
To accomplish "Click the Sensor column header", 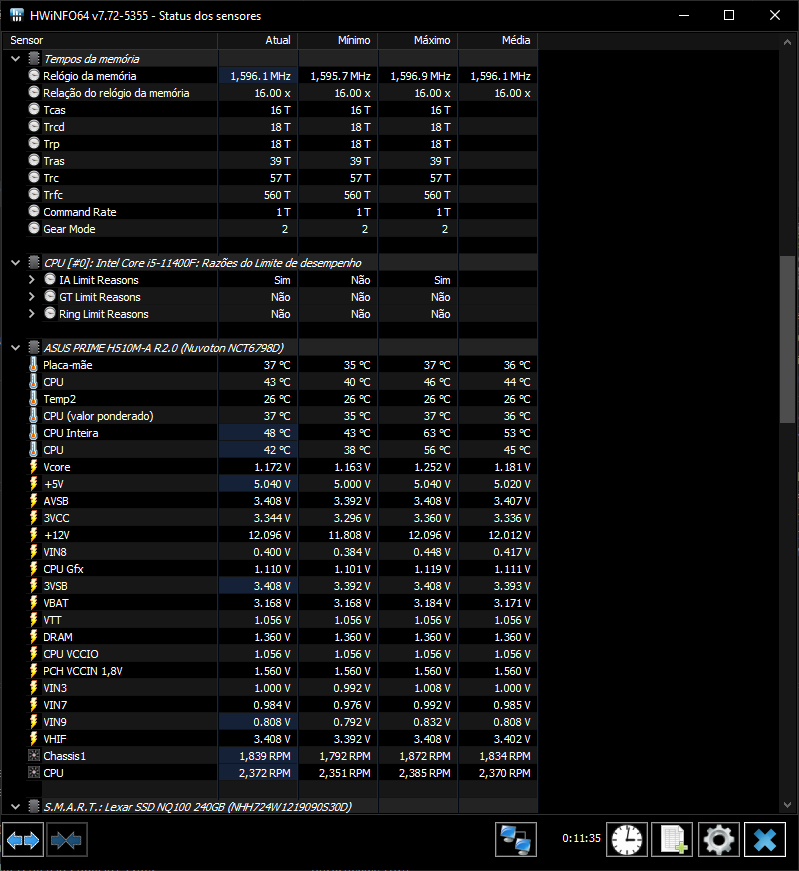I will pos(110,40).
